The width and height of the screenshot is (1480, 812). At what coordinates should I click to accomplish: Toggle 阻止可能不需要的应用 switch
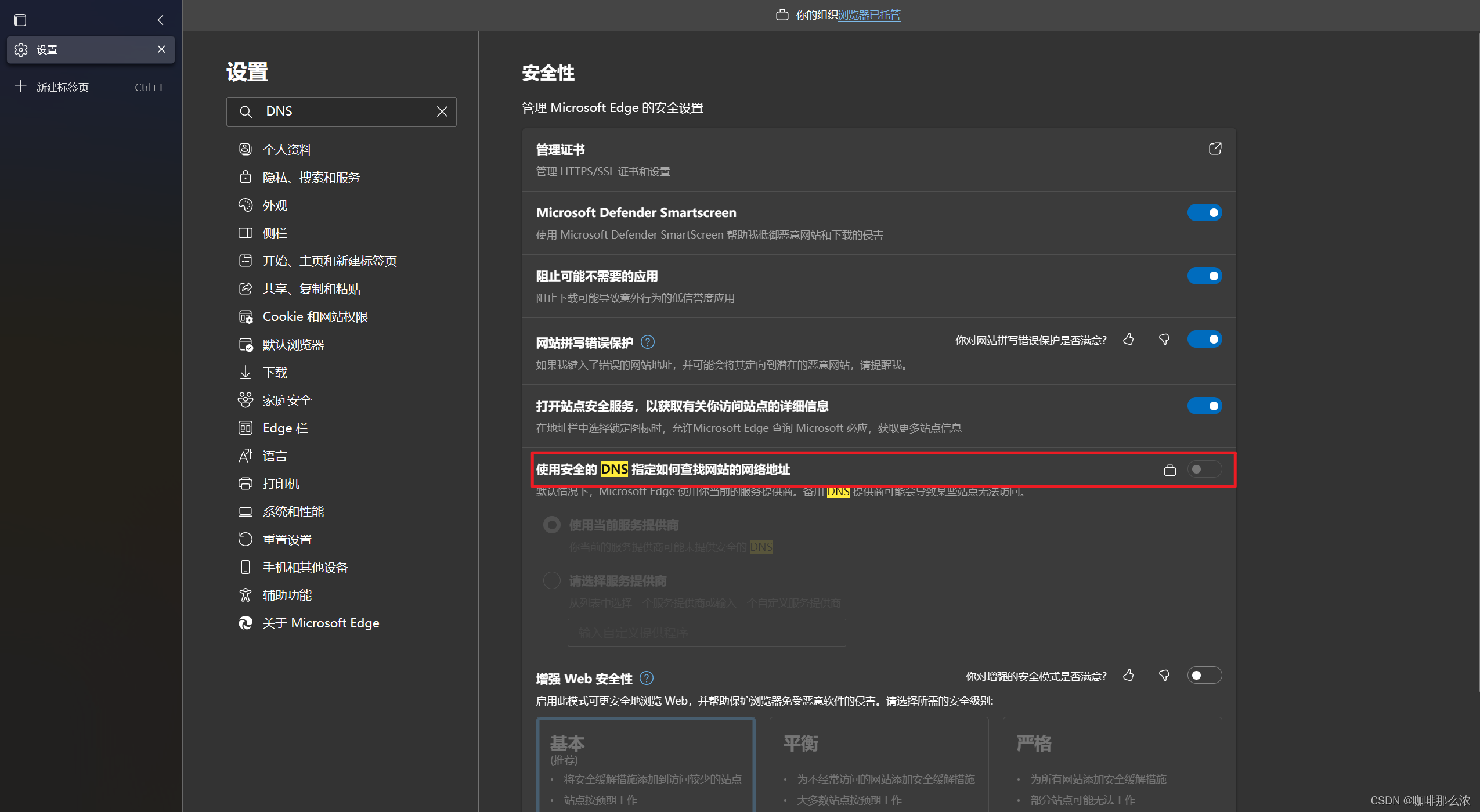pyautogui.click(x=1204, y=276)
